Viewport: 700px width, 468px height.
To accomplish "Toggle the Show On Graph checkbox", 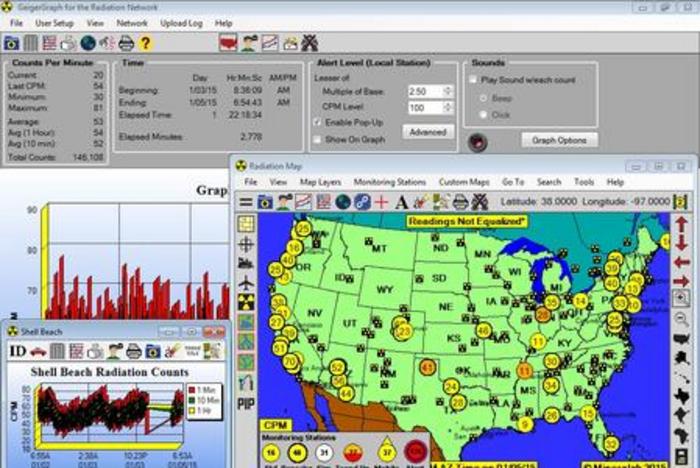I will 317,139.
